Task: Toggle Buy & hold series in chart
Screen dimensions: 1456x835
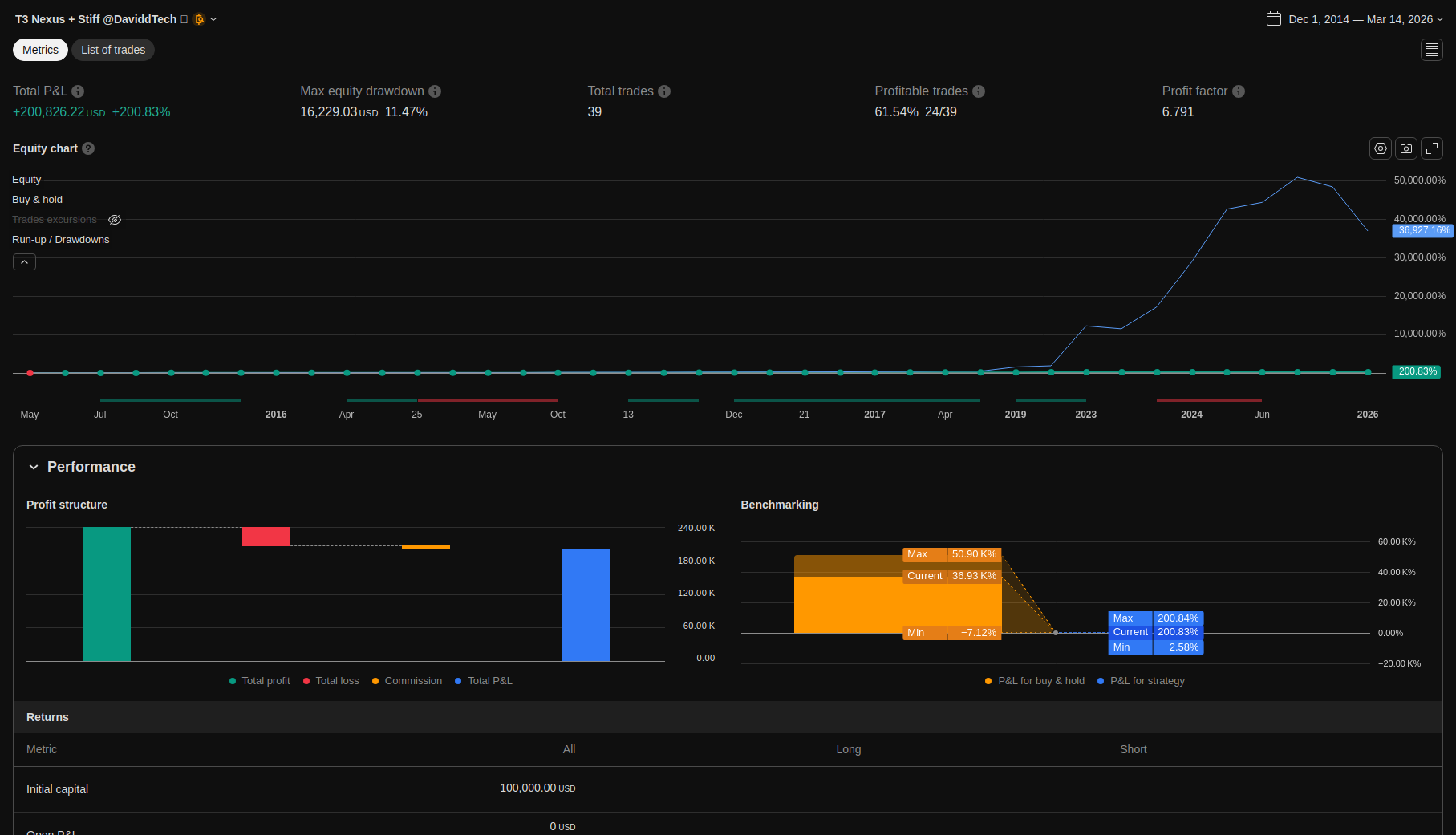Action: (37, 200)
